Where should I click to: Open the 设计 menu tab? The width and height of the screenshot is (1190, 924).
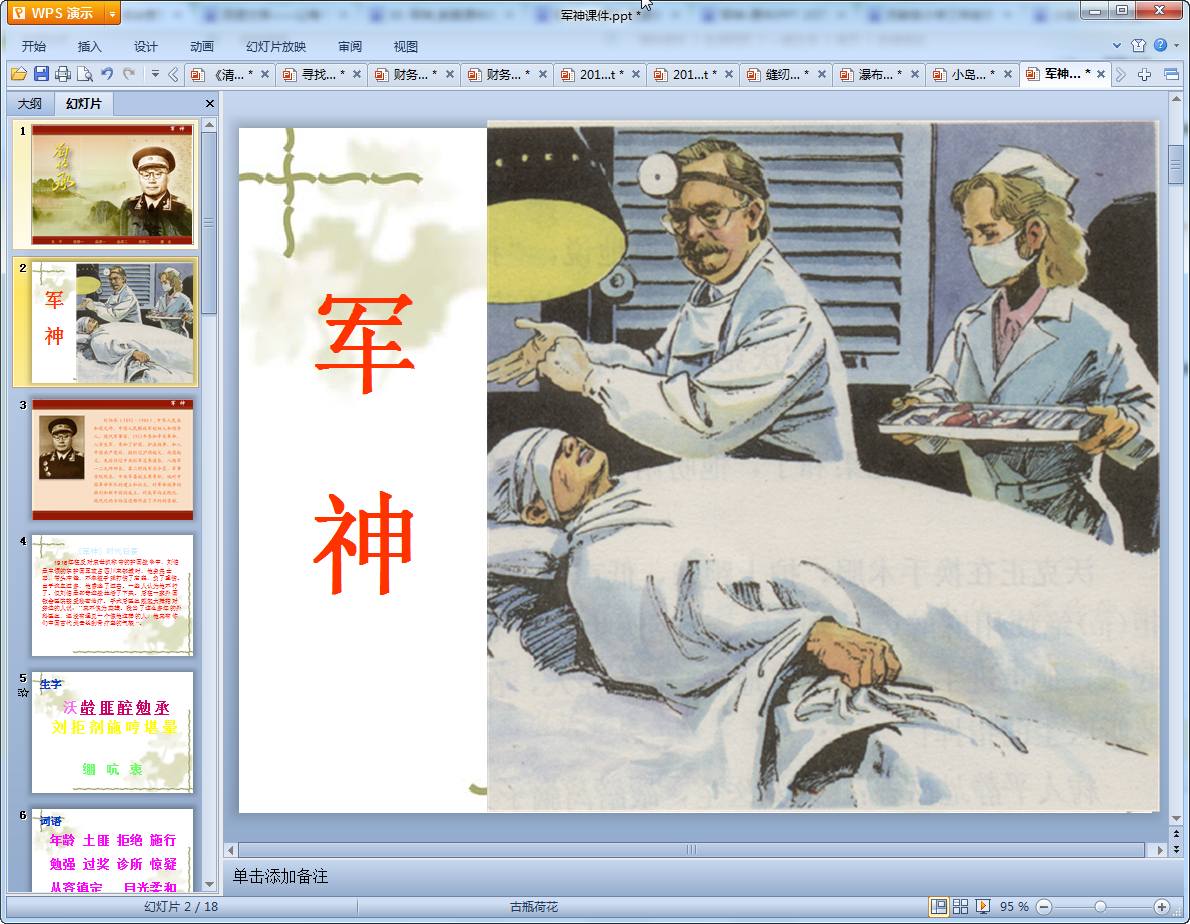[x=146, y=46]
